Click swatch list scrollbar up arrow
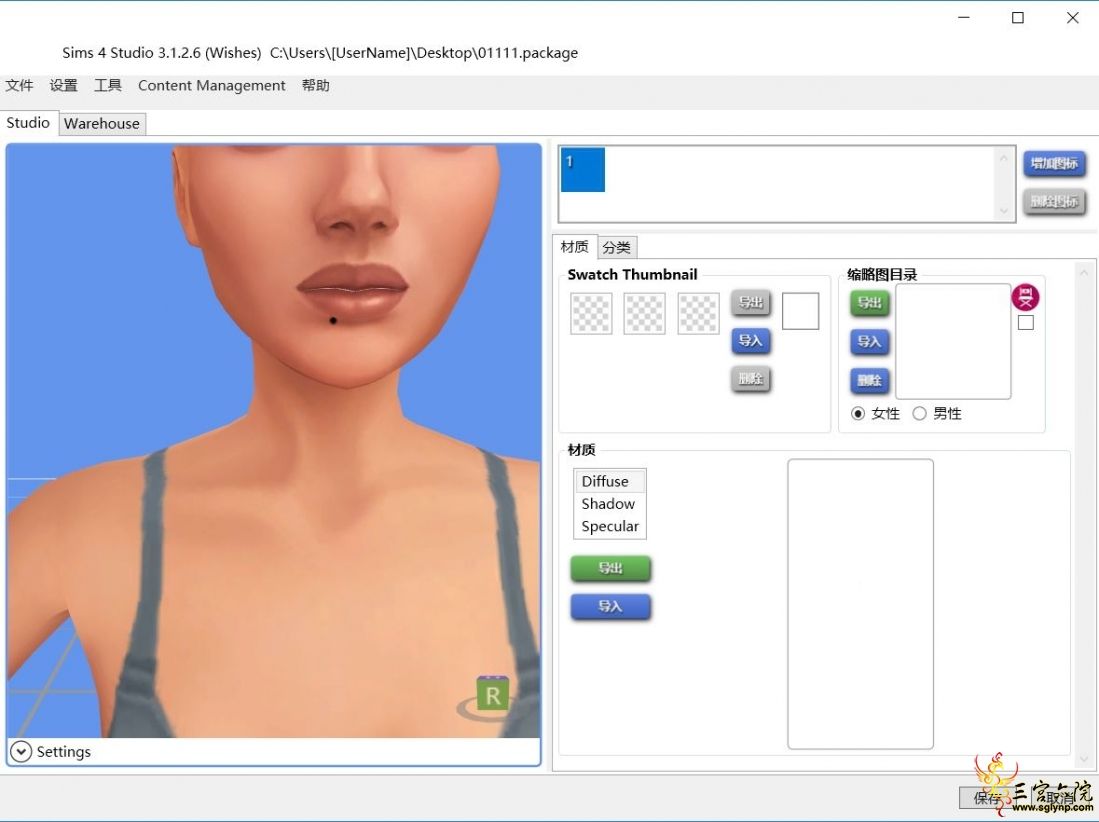Image resolution: width=1099 pixels, height=822 pixels. point(1004,159)
